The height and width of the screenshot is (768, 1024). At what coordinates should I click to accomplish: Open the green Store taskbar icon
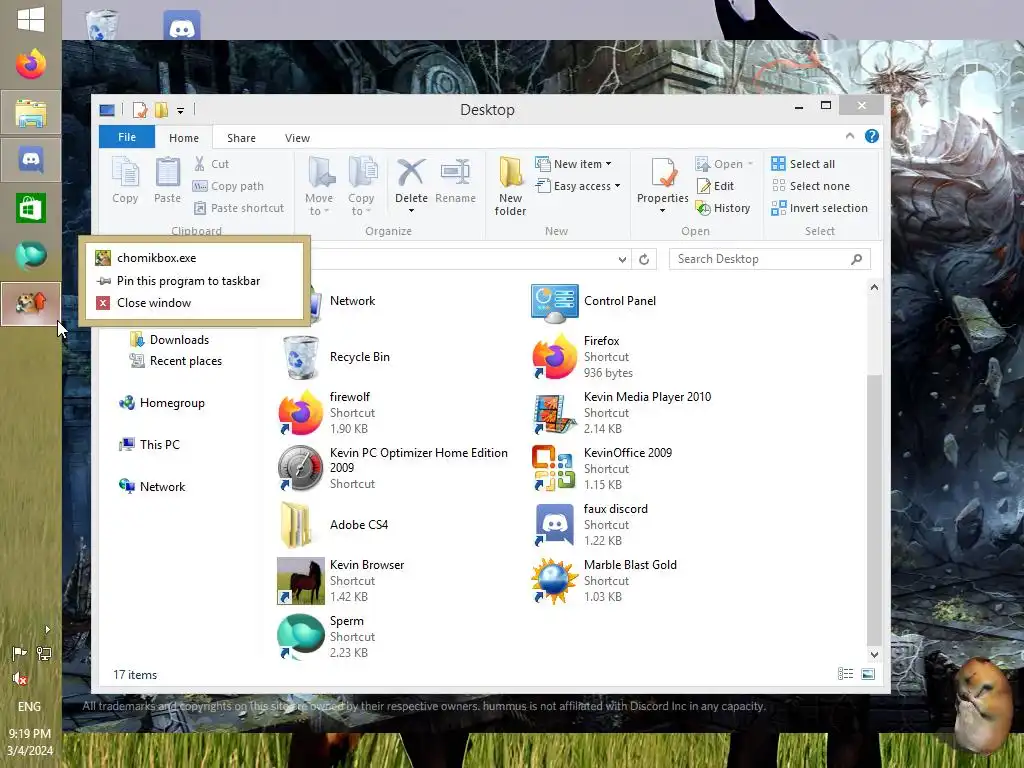coord(31,208)
